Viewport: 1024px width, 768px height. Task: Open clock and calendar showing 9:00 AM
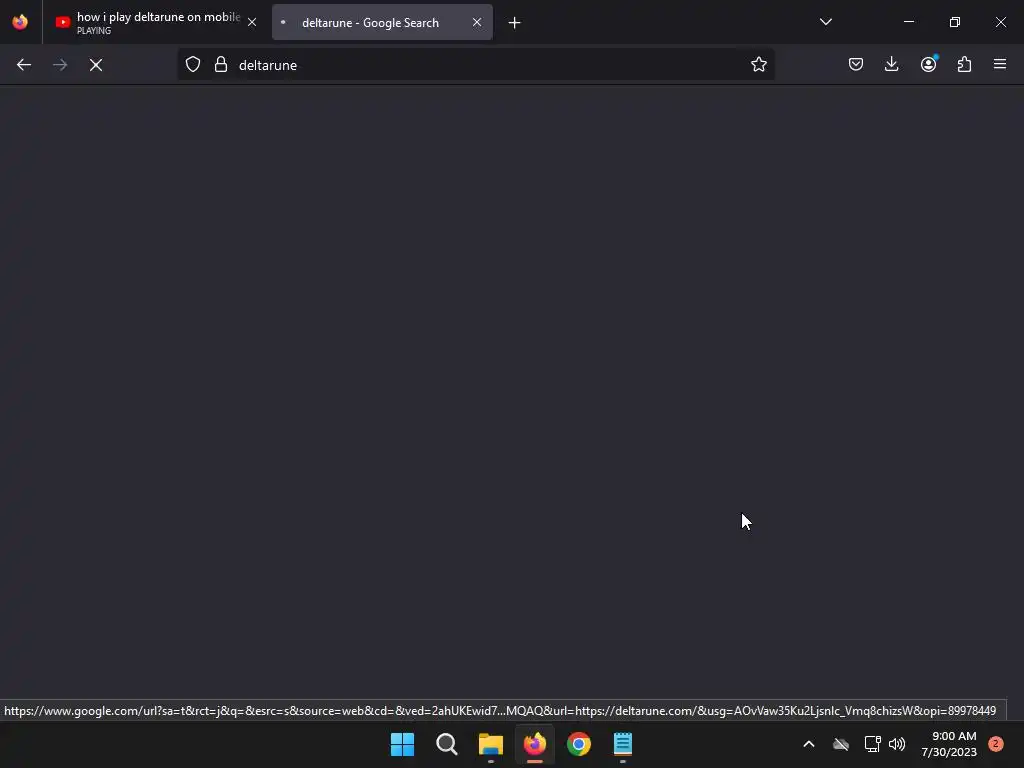pyautogui.click(x=949, y=744)
